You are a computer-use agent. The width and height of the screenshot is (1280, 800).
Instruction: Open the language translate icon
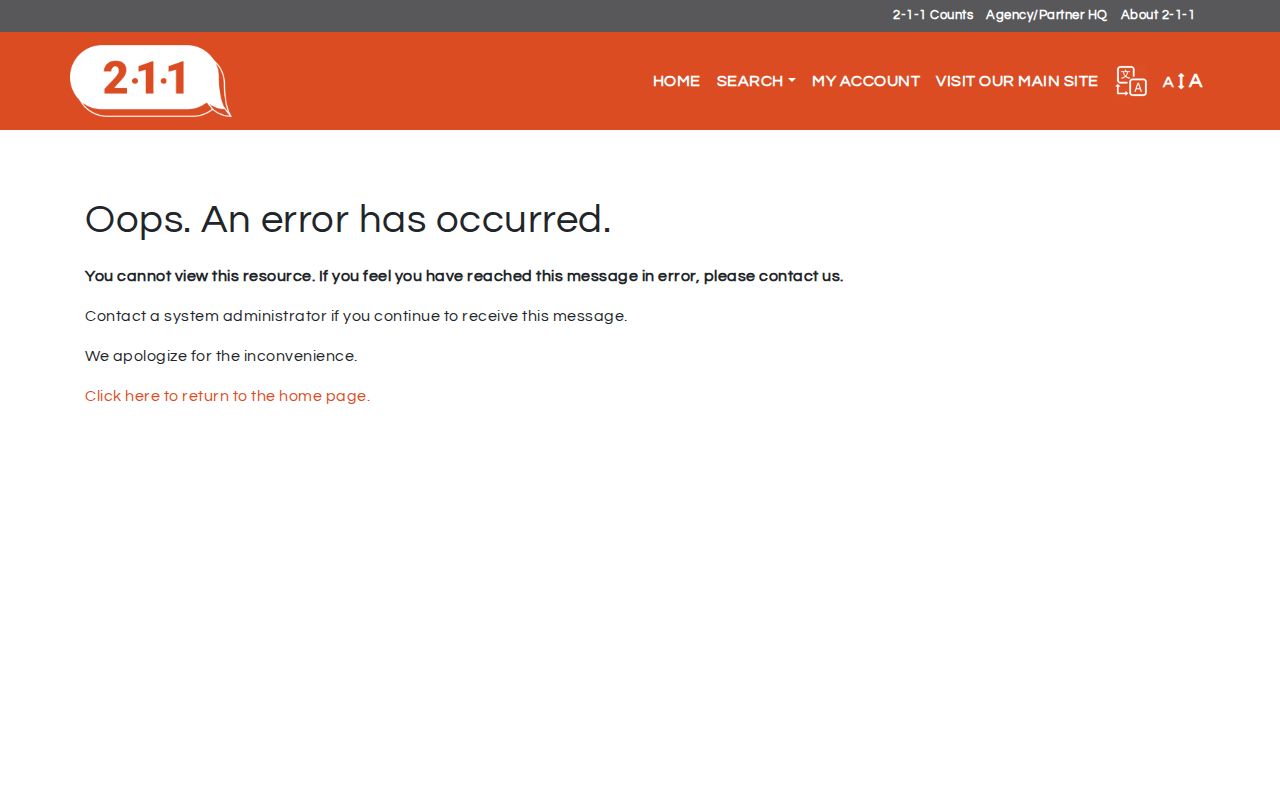tap(1131, 81)
